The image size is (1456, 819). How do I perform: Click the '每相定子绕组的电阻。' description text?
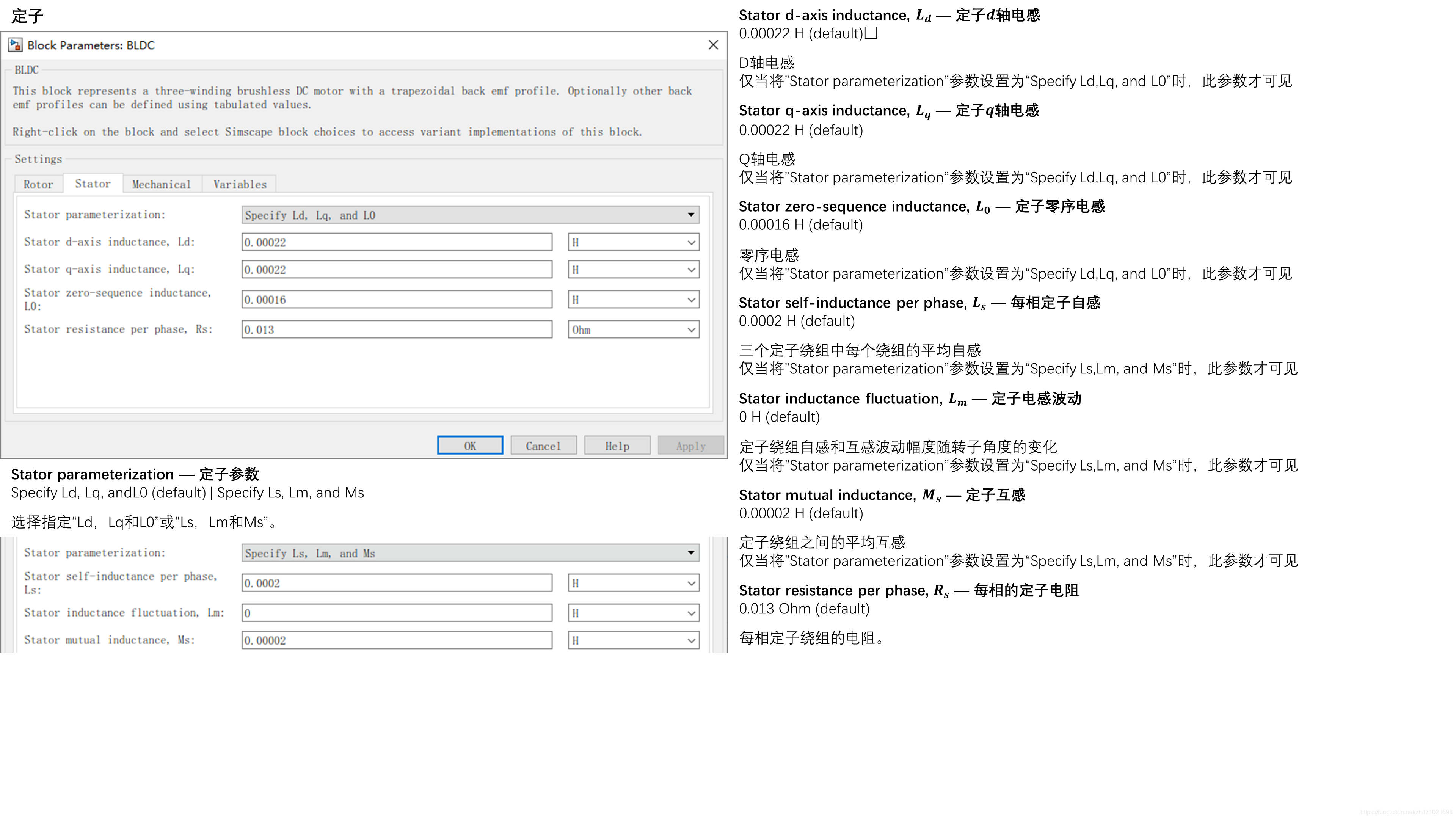coord(812,638)
